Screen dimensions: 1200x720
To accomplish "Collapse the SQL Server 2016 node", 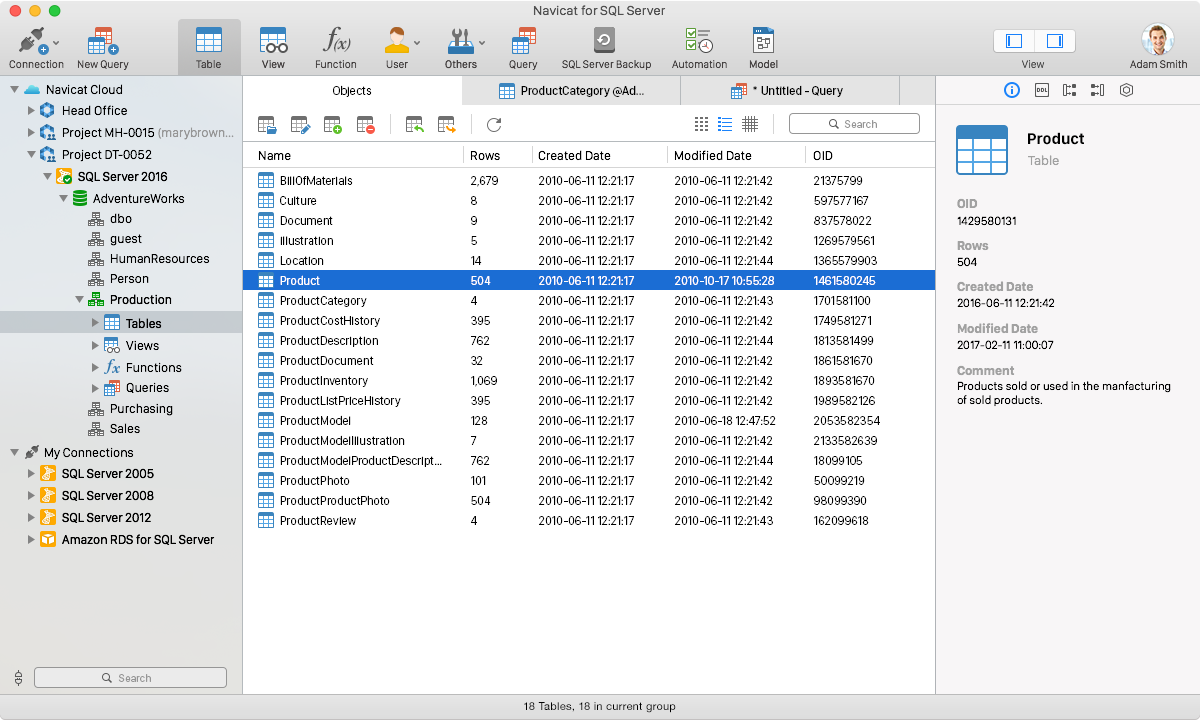I will tap(46, 177).
